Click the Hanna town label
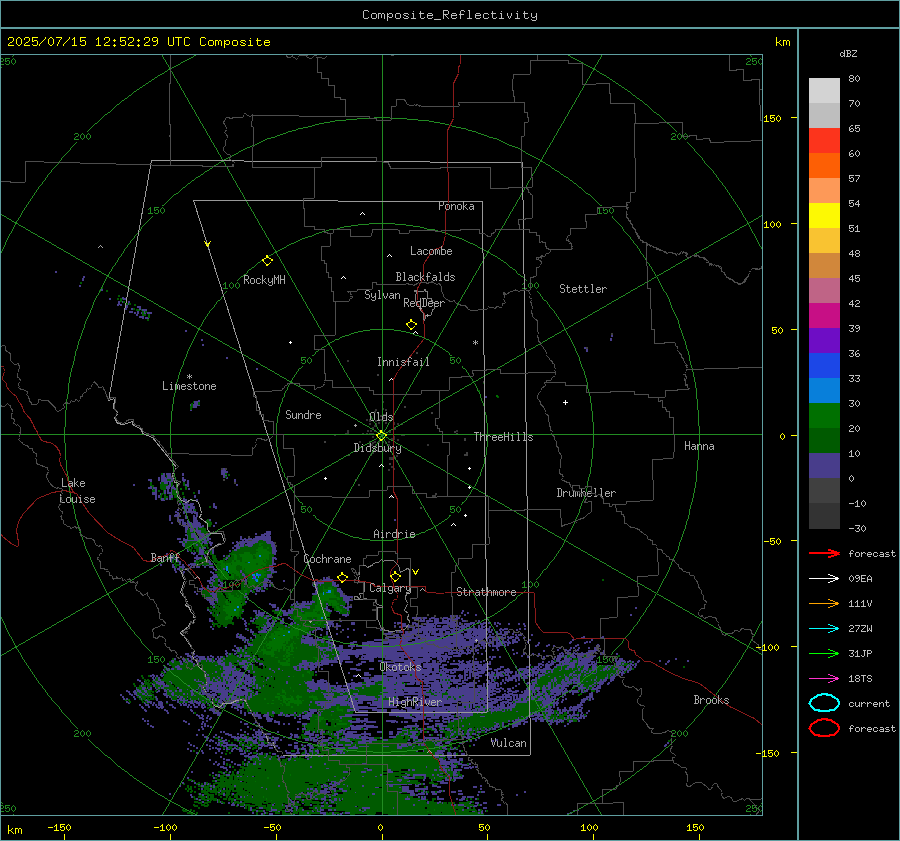 point(699,446)
